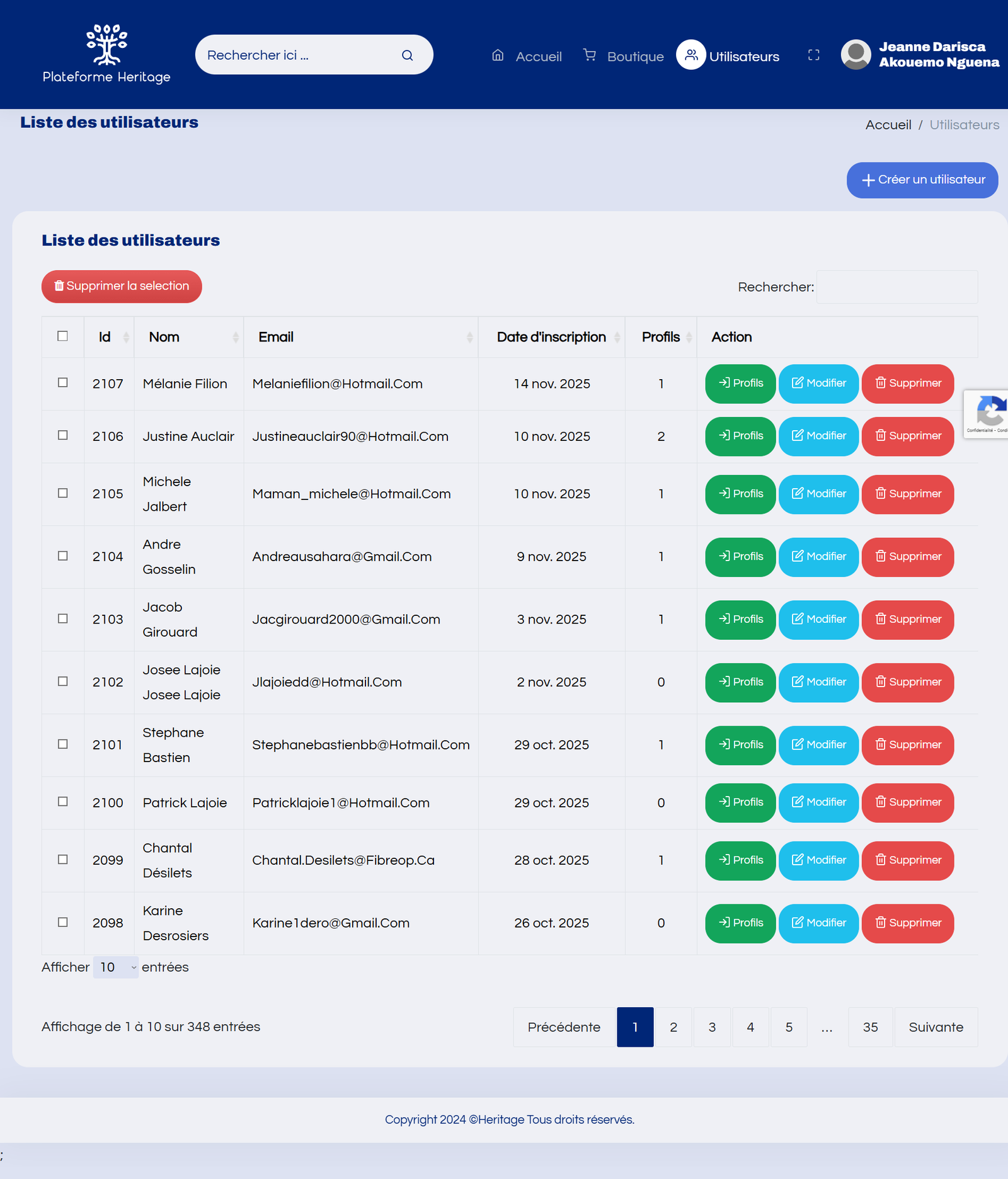Toggle fullscreen mode icon in header
The height and width of the screenshot is (1179, 1008).
(813, 55)
